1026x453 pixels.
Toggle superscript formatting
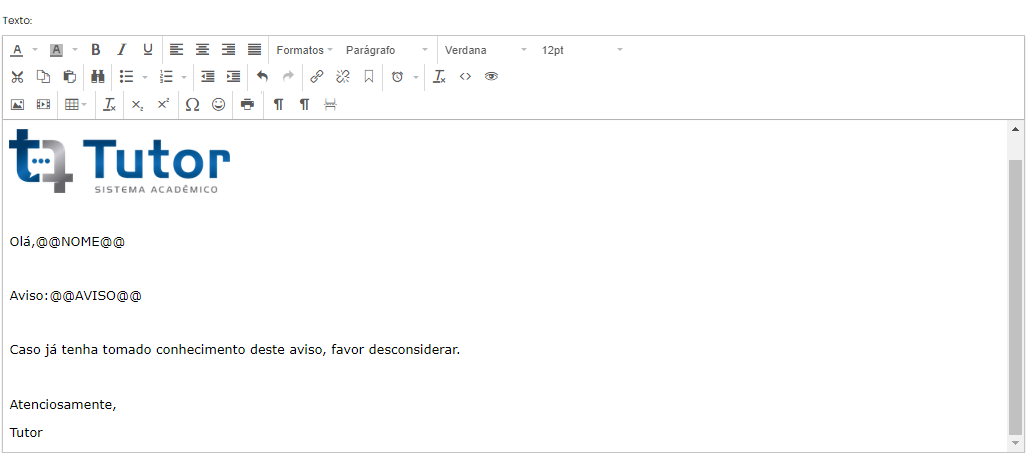coord(164,104)
